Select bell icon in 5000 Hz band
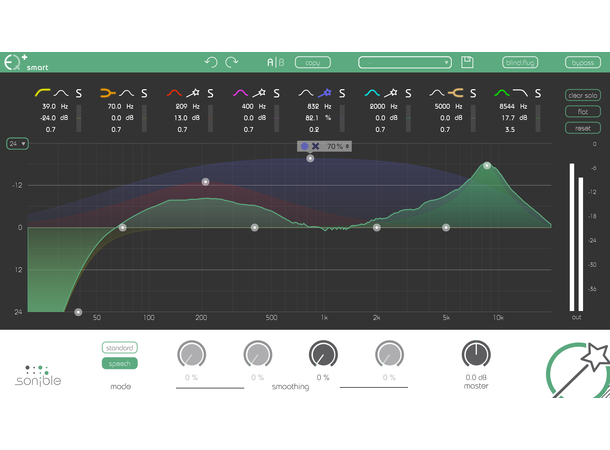Viewport: 610px width, 450px height. (437, 93)
